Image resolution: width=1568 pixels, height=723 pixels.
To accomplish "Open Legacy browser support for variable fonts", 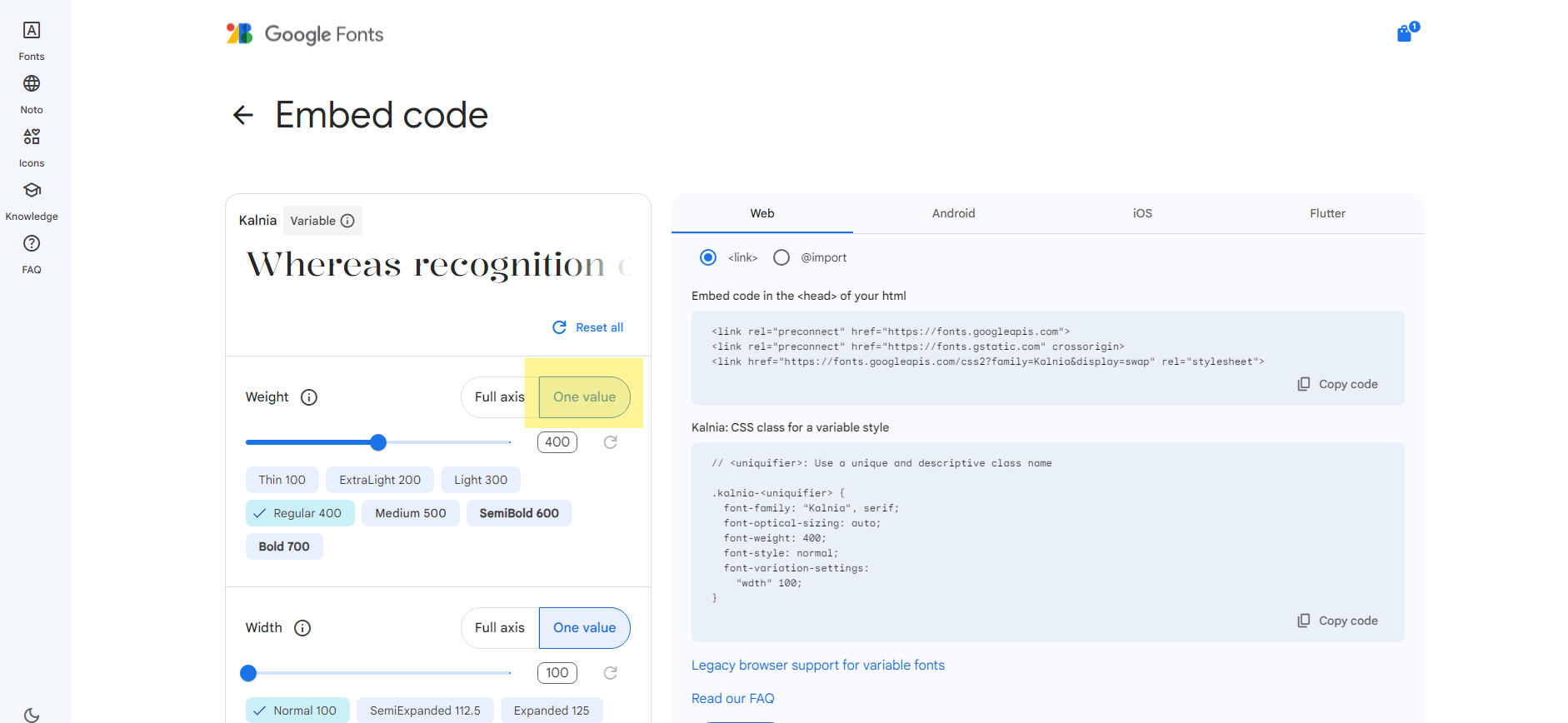I will [x=818, y=666].
